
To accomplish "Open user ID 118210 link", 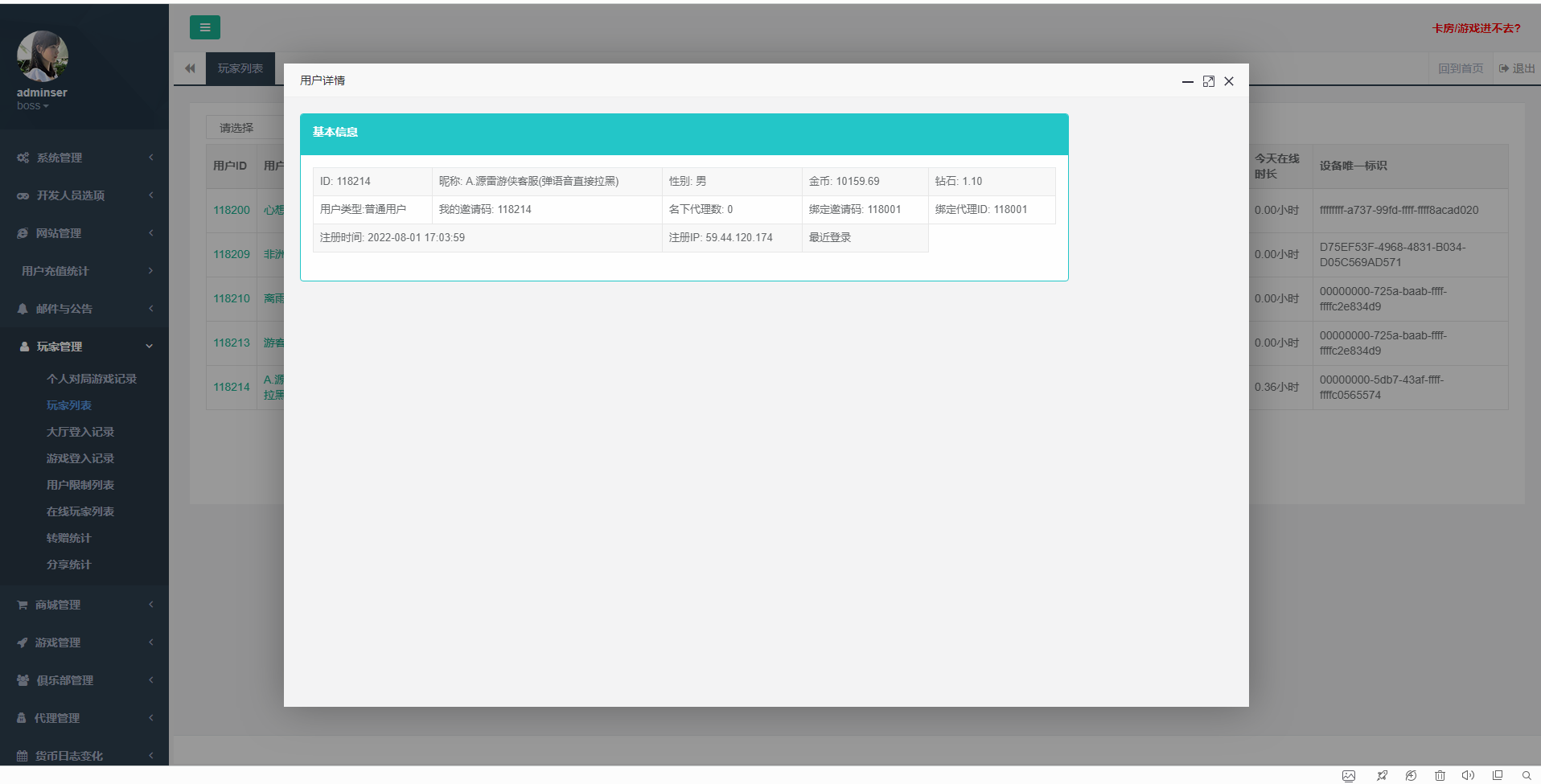I will pos(232,298).
